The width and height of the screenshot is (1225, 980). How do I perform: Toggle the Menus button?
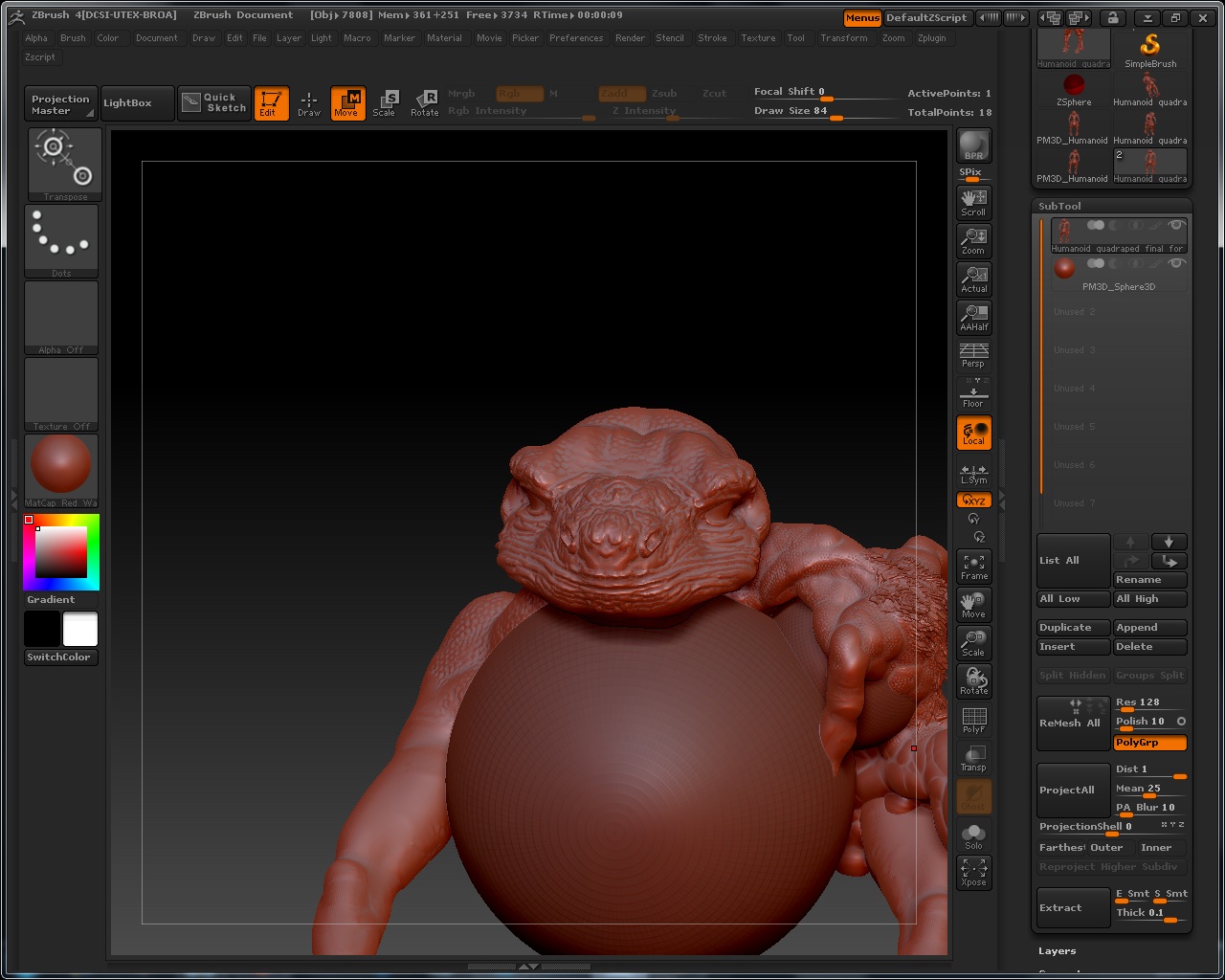(862, 18)
